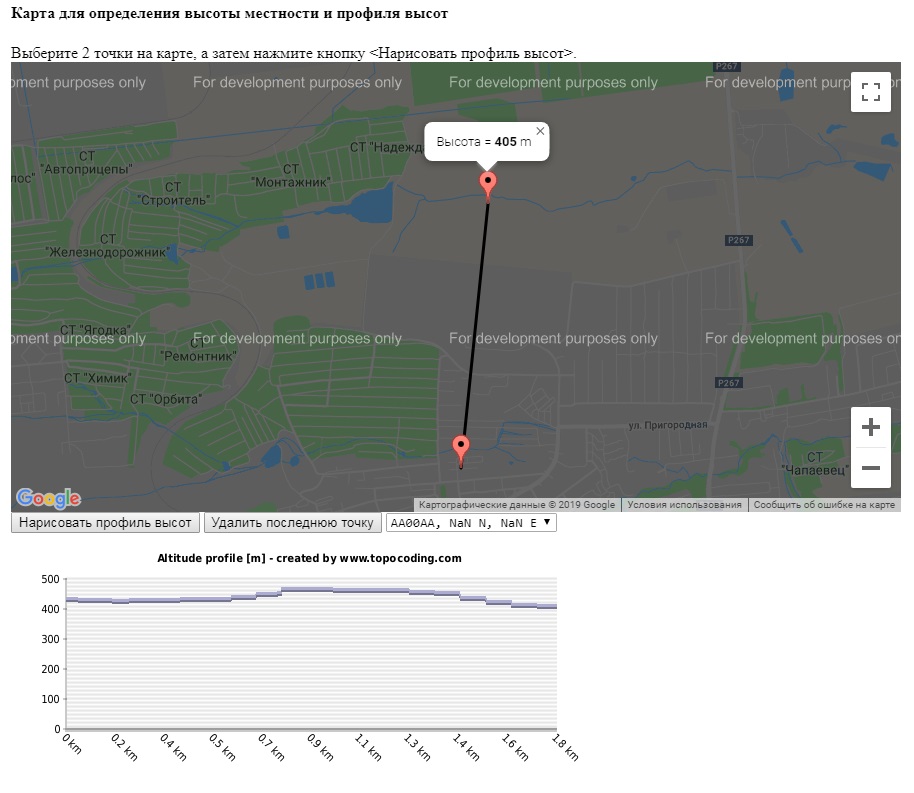Open the AA00AA coordinates dropdown

click(x=470, y=523)
